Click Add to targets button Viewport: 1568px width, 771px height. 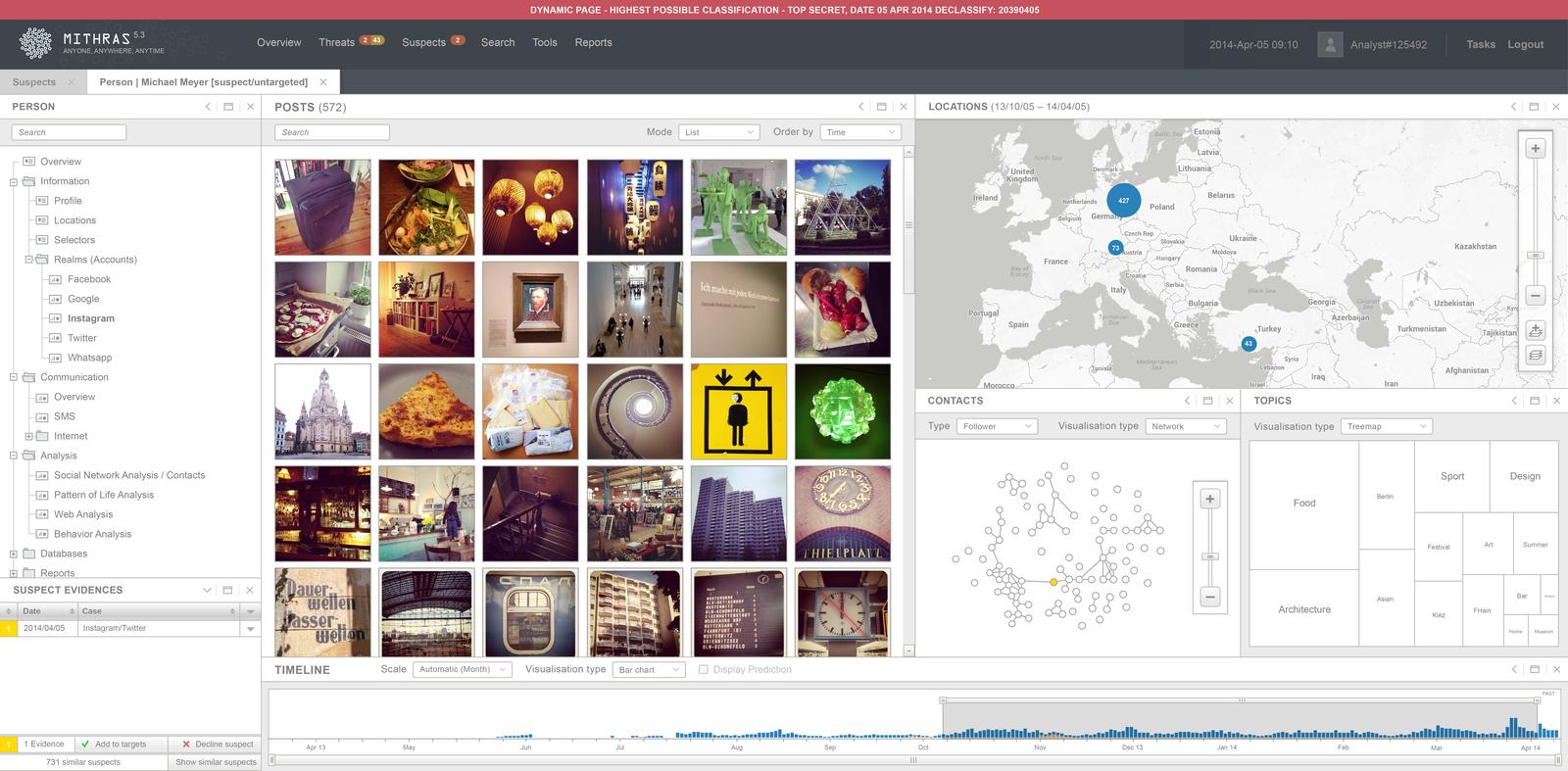pyautogui.click(x=121, y=744)
